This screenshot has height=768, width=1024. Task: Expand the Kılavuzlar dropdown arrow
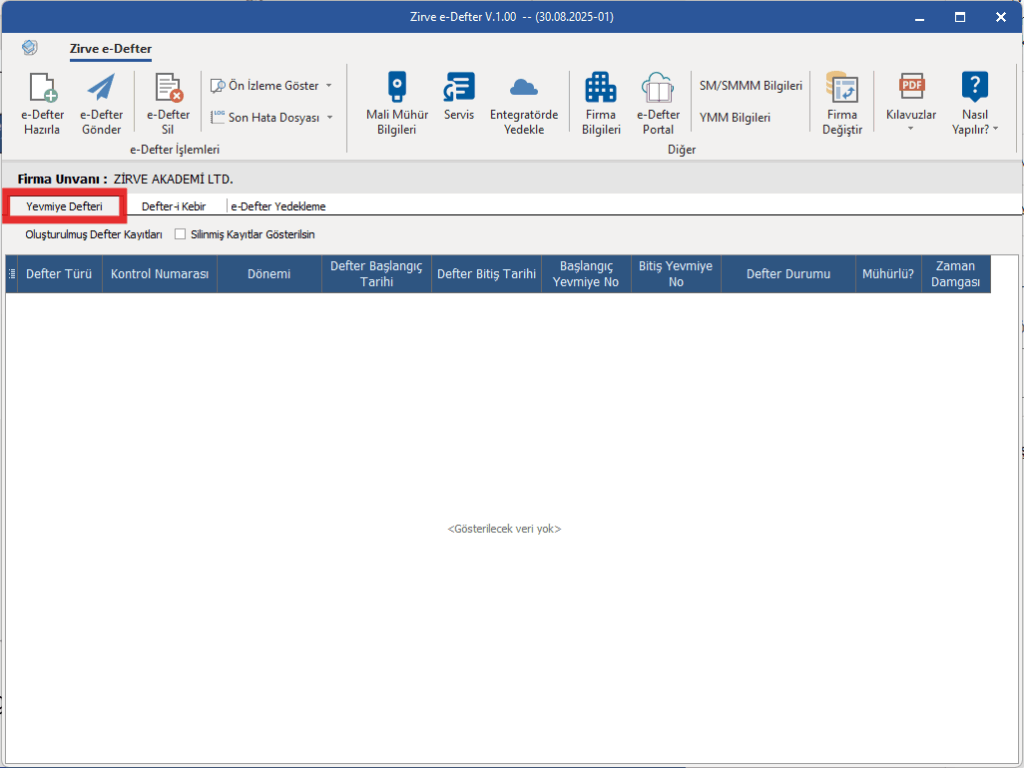point(911,129)
